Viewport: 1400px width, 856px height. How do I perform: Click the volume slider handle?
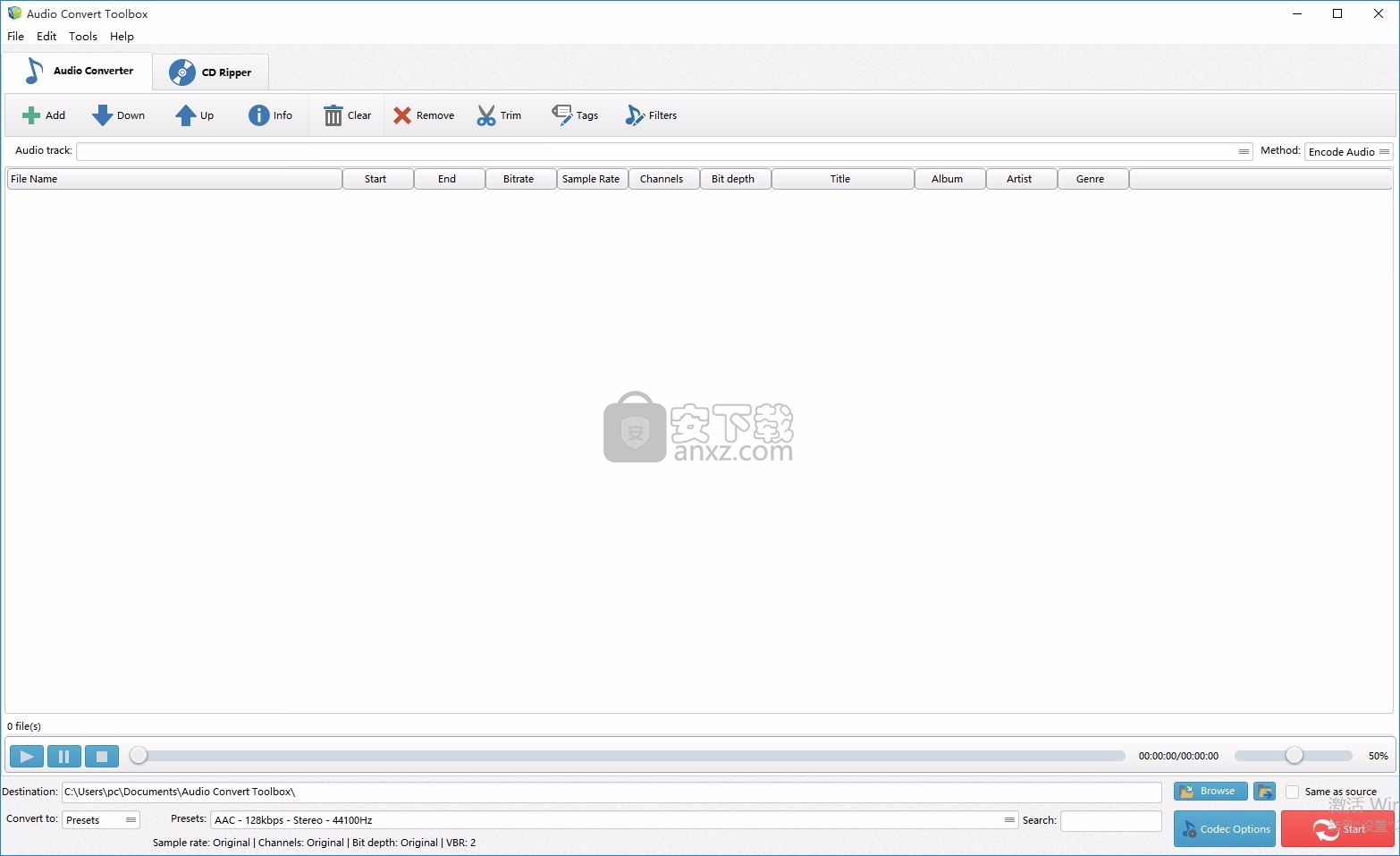click(x=1295, y=756)
